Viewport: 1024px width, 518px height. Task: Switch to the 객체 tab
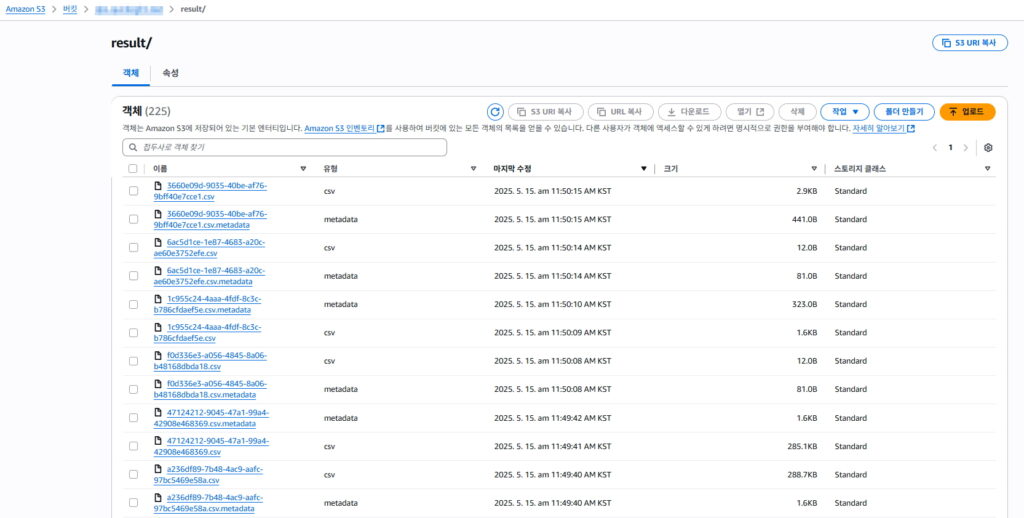(131, 73)
